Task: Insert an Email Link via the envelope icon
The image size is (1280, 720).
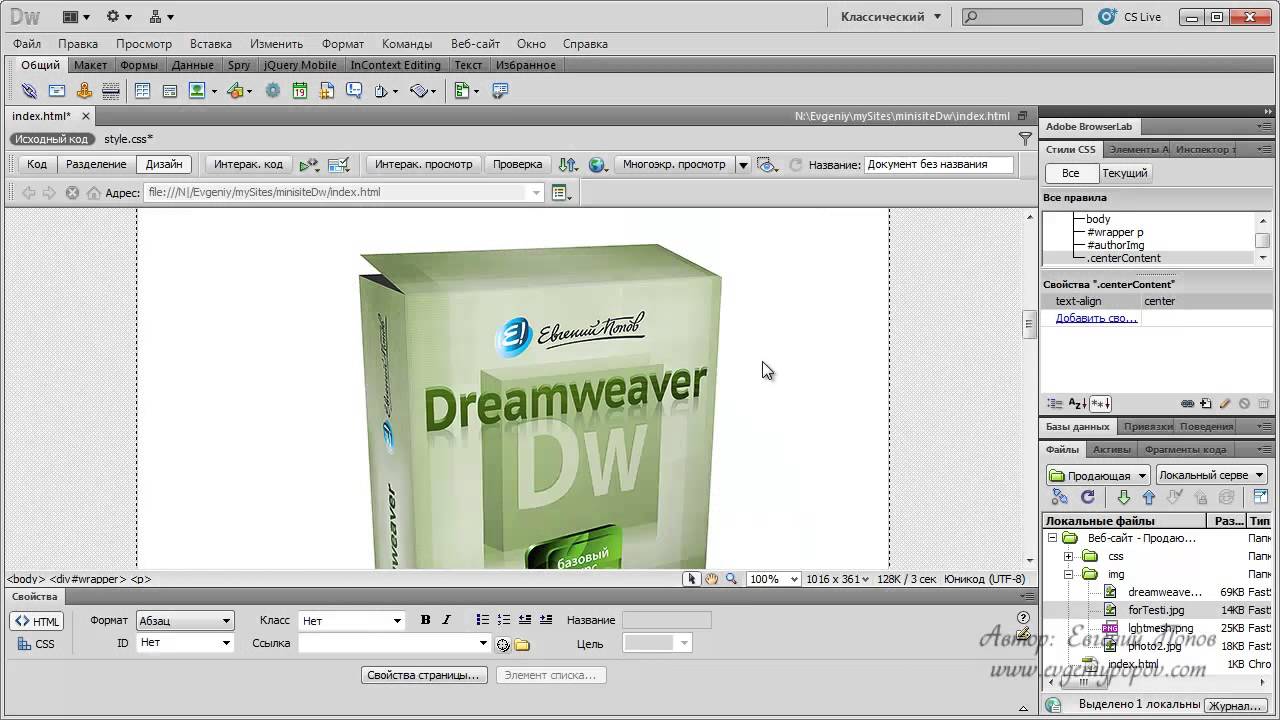Action: click(x=57, y=91)
